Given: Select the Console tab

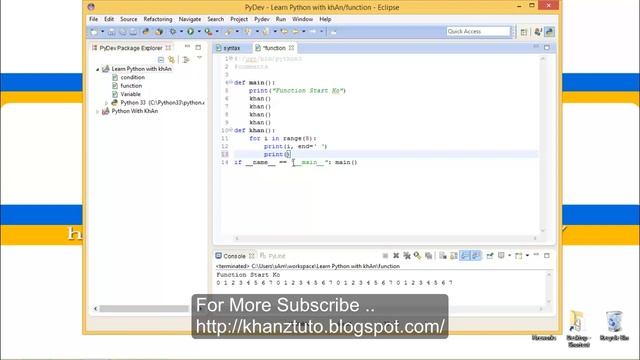Looking at the screenshot, I should click(234, 256).
